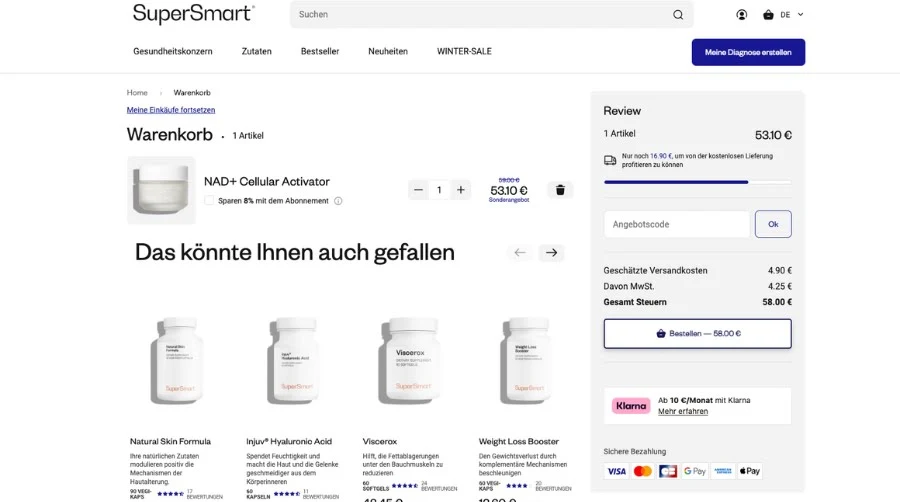Delete item with trash icon
The image size is (900, 502).
point(560,190)
